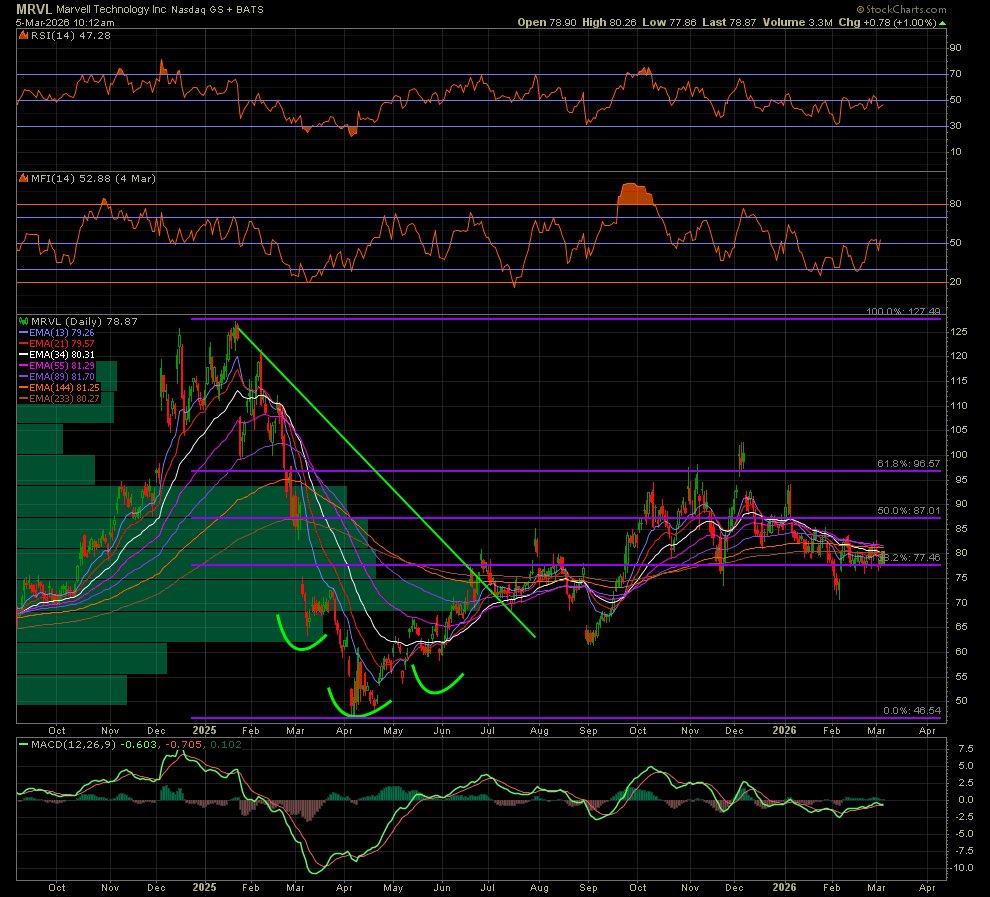Viewport: 990px width, 897px height.
Task: Click the small icon before the RSI(14) label
Action: 24,35
